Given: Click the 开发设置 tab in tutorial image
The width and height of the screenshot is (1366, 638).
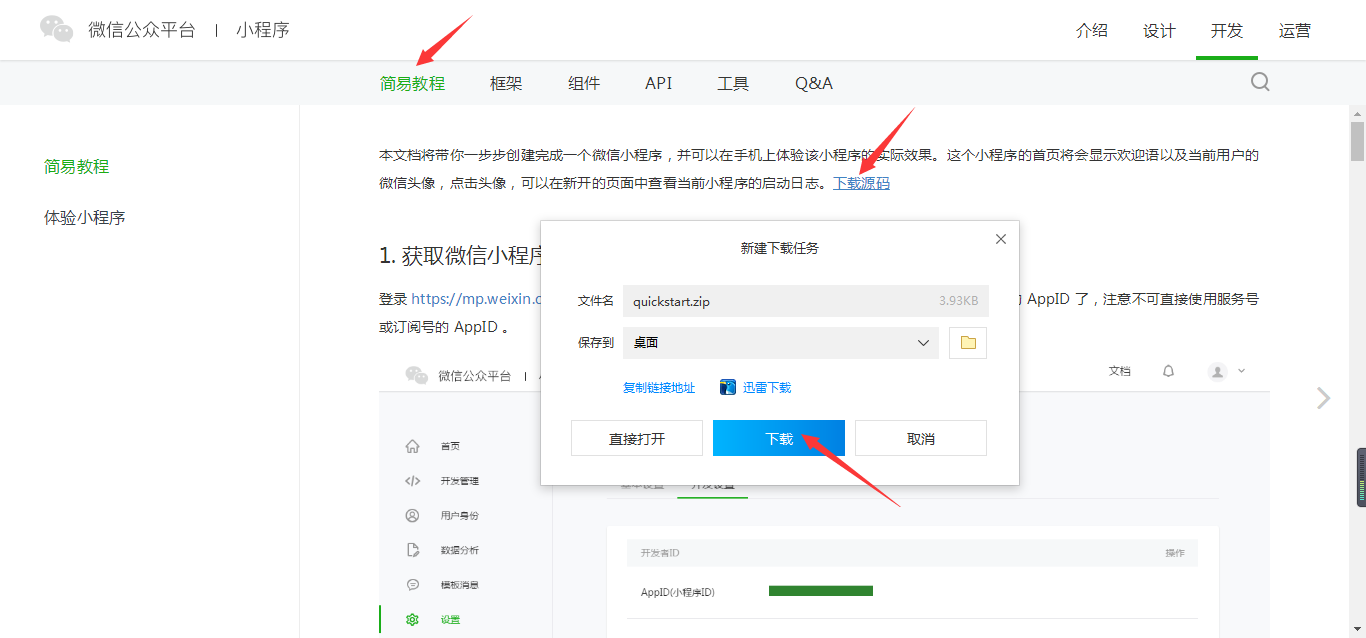Looking at the screenshot, I should pyautogui.click(x=712, y=485).
